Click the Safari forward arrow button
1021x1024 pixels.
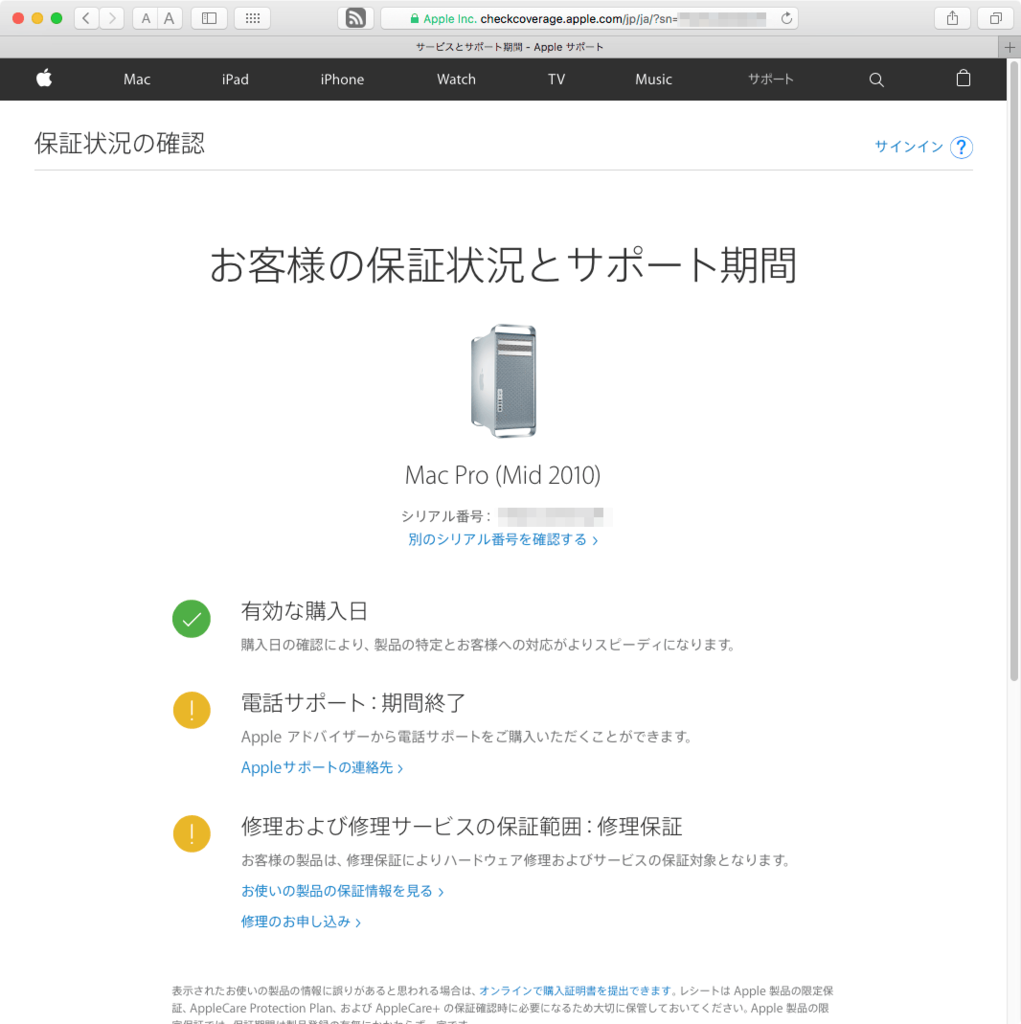[112, 18]
